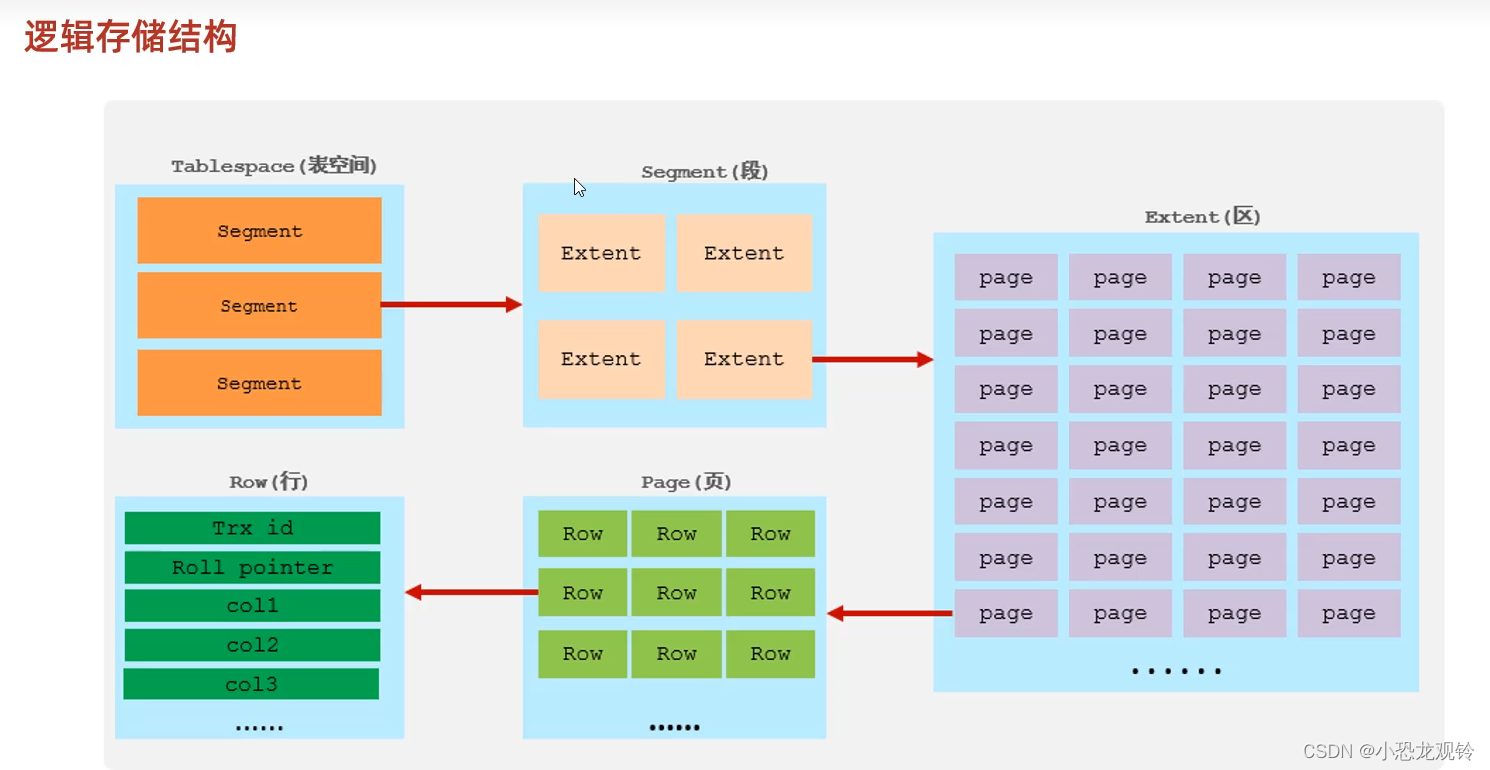Viewport: 1490px width, 770px height.
Task: Click the ellipsis under the purple page grid
Action: [x=1176, y=671]
